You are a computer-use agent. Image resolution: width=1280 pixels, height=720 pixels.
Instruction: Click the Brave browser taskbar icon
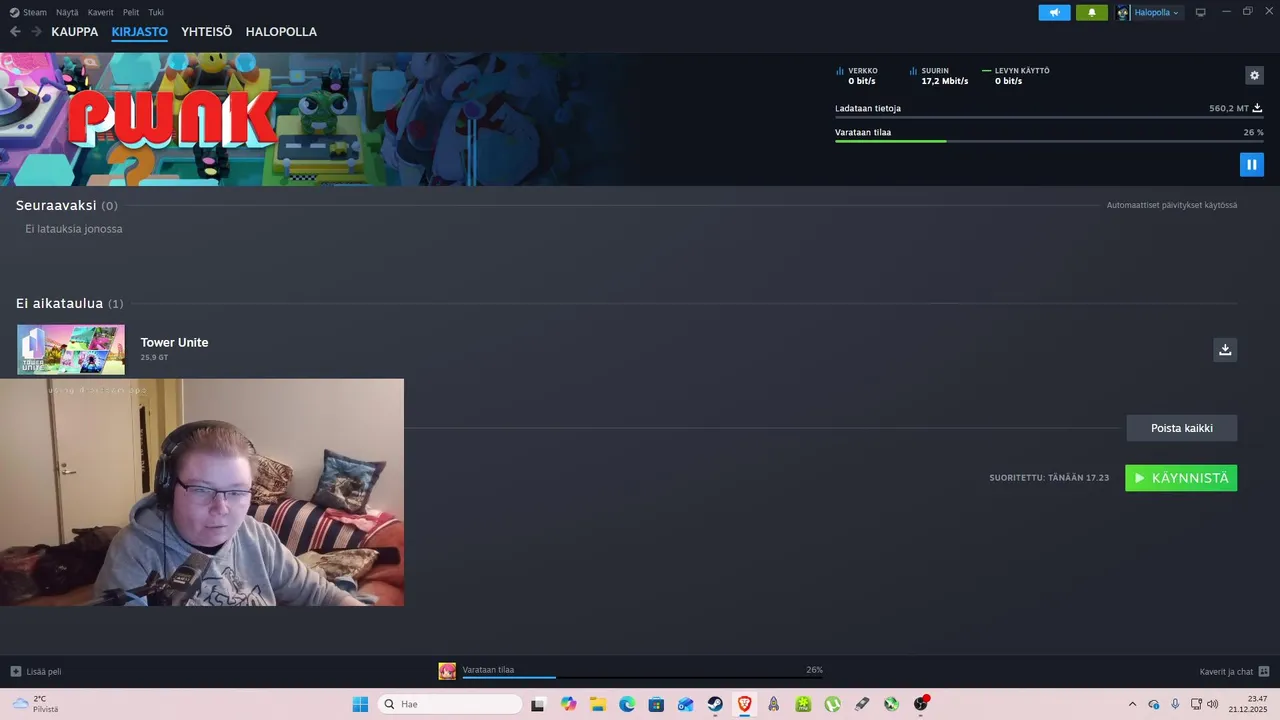[x=744, y=704]
